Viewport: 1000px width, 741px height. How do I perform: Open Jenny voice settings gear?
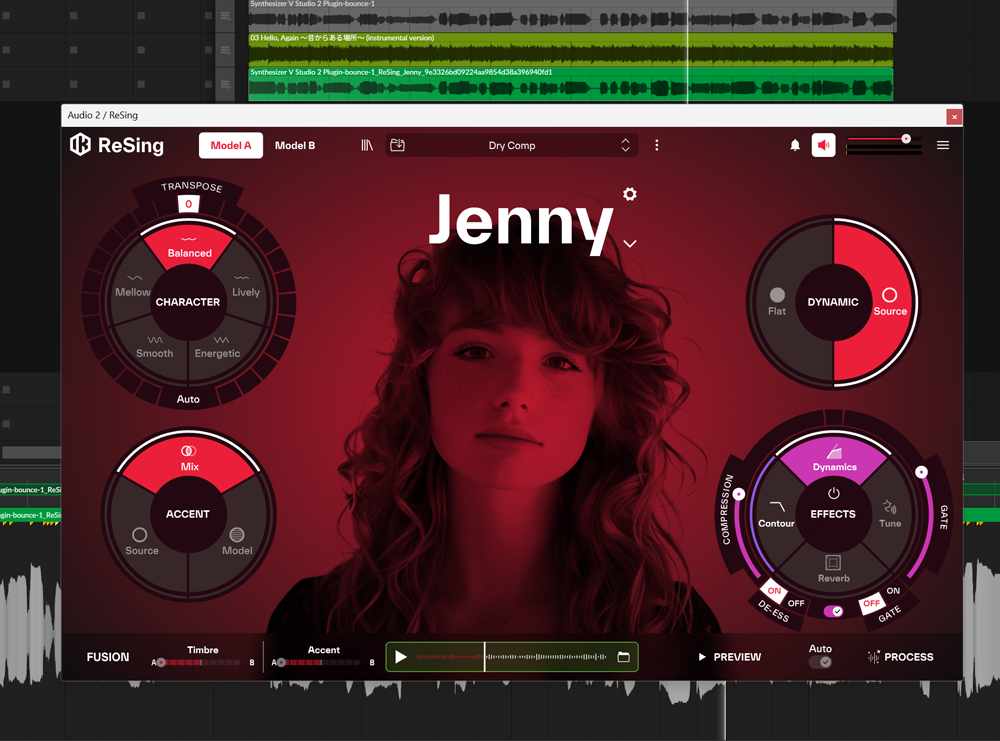click(x=629, y=194)
